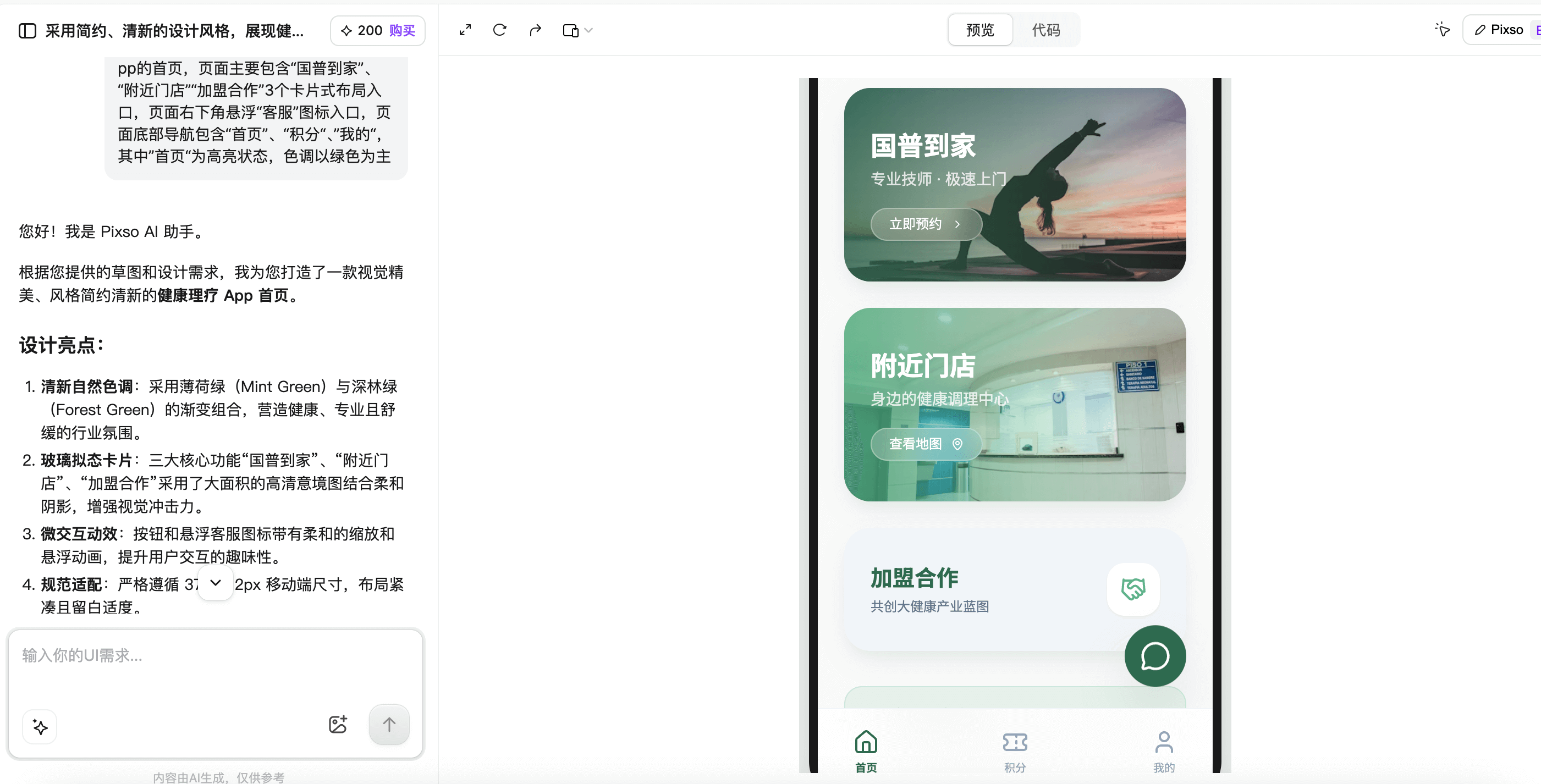The image size is (1541, 784).
Task: Open device preview dropdown chevron
Action: click(589, 30)
